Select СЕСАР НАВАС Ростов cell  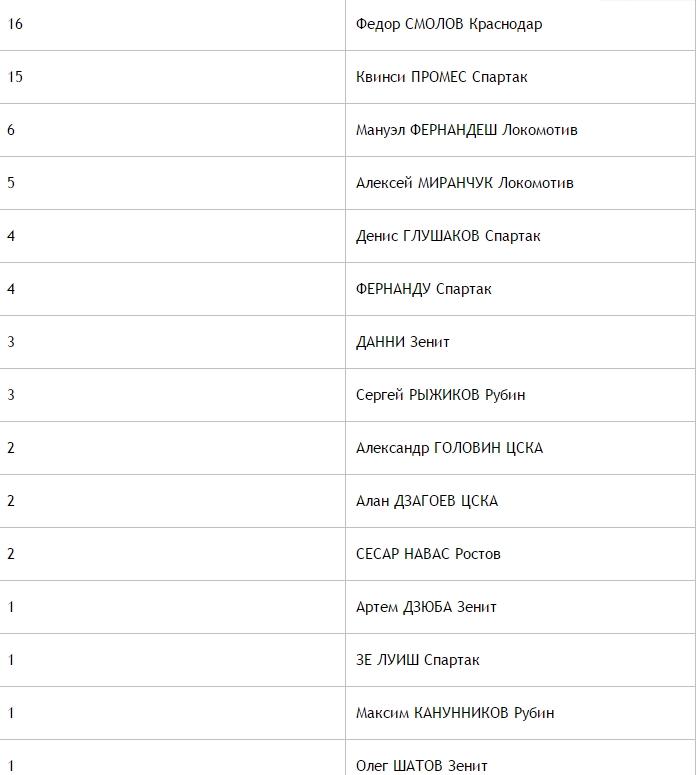click(521, 554)
